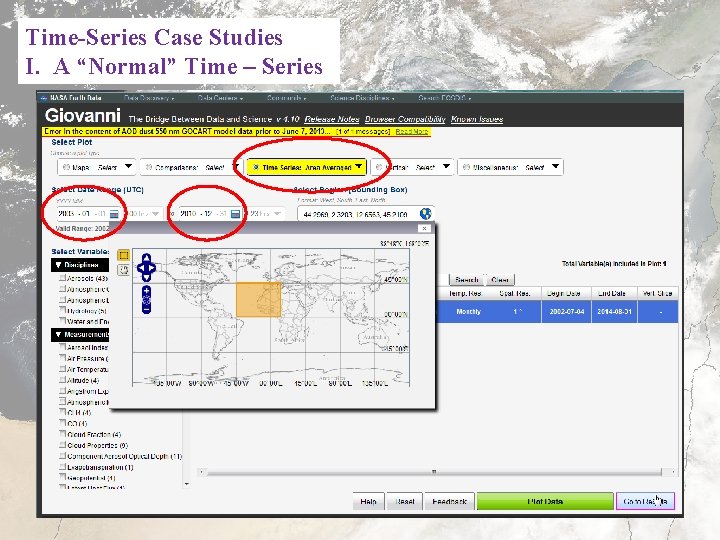The width and height of the screenshot is (720, 540).
Task: Click the Go to Results button
Action: coord(645,501)
